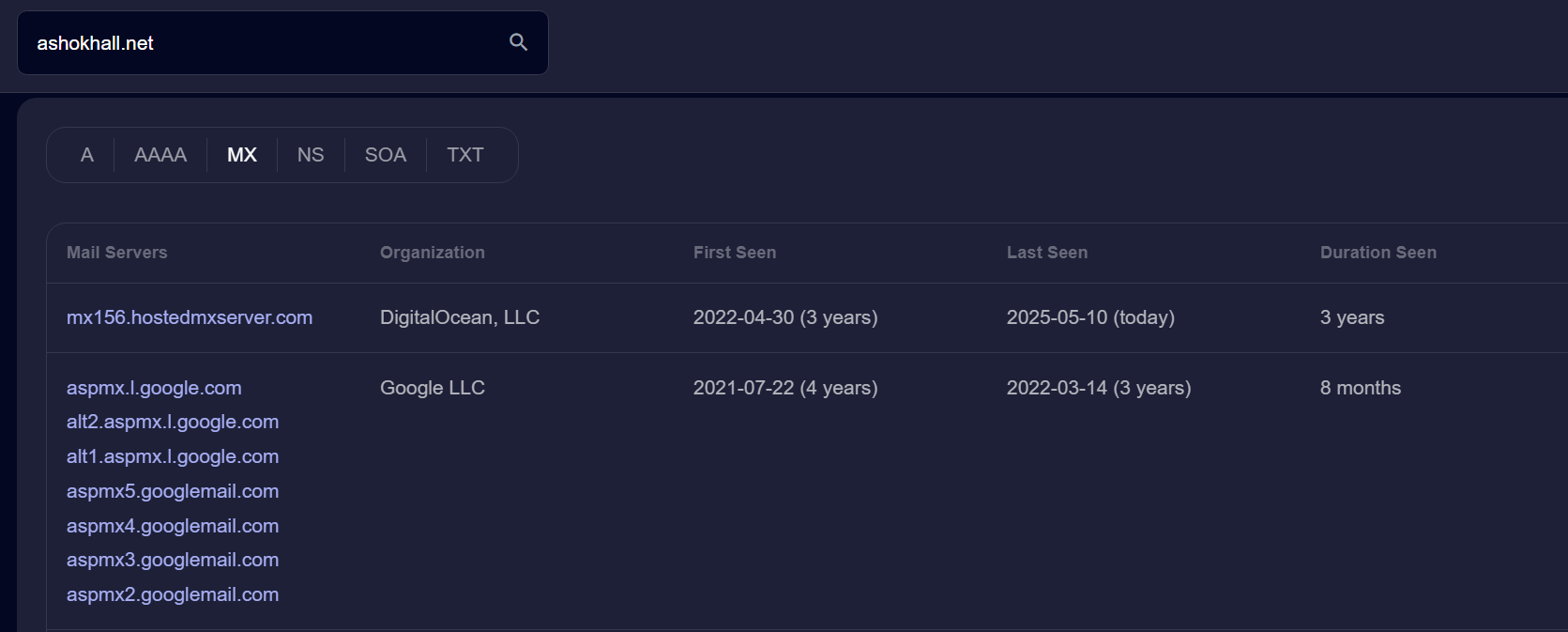
Task: Click the search magnifier icon
Action: tap(518, 42)
